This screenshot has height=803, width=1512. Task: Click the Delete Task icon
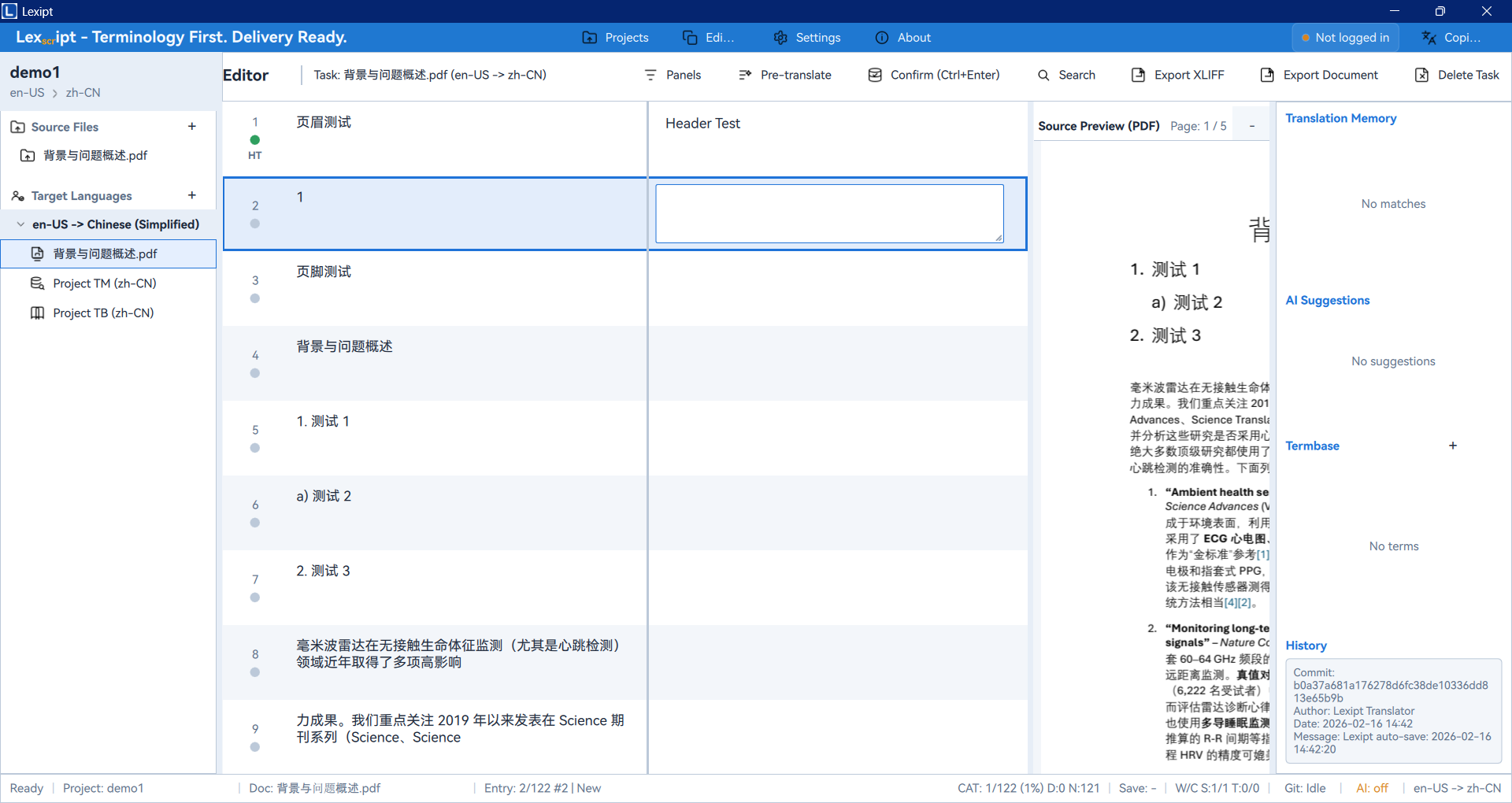tap(1421, 75)
